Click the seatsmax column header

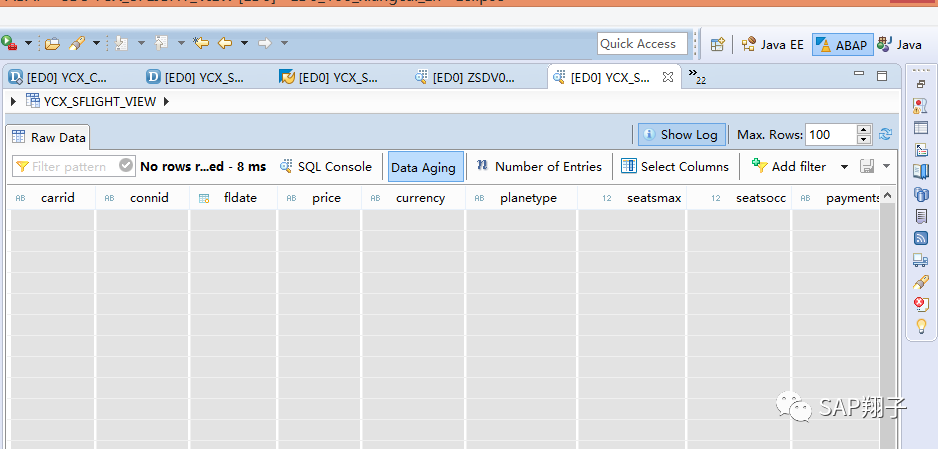tap(632, 198)
